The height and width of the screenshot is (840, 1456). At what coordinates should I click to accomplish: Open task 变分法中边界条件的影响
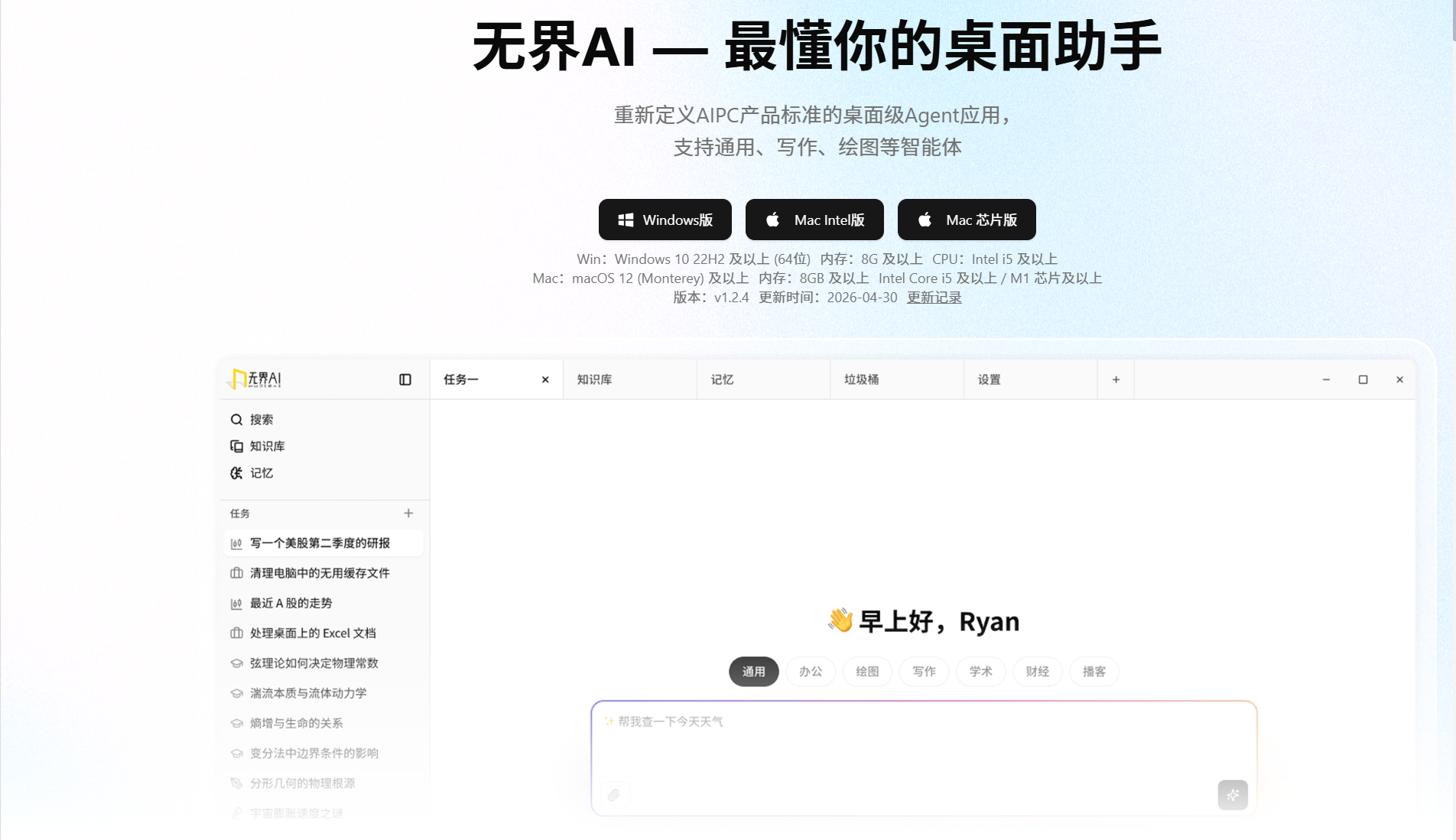coord(323,753)
